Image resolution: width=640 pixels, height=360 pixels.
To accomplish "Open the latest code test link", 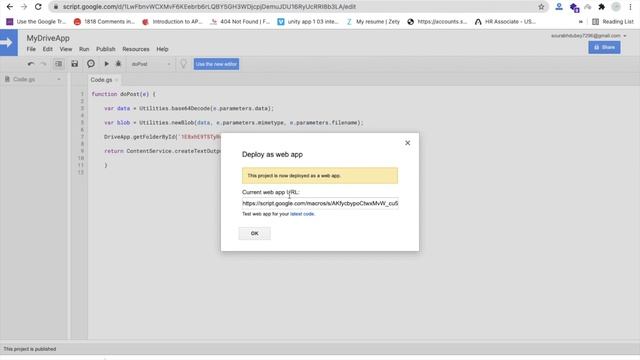I will click(x=302, y=214).
